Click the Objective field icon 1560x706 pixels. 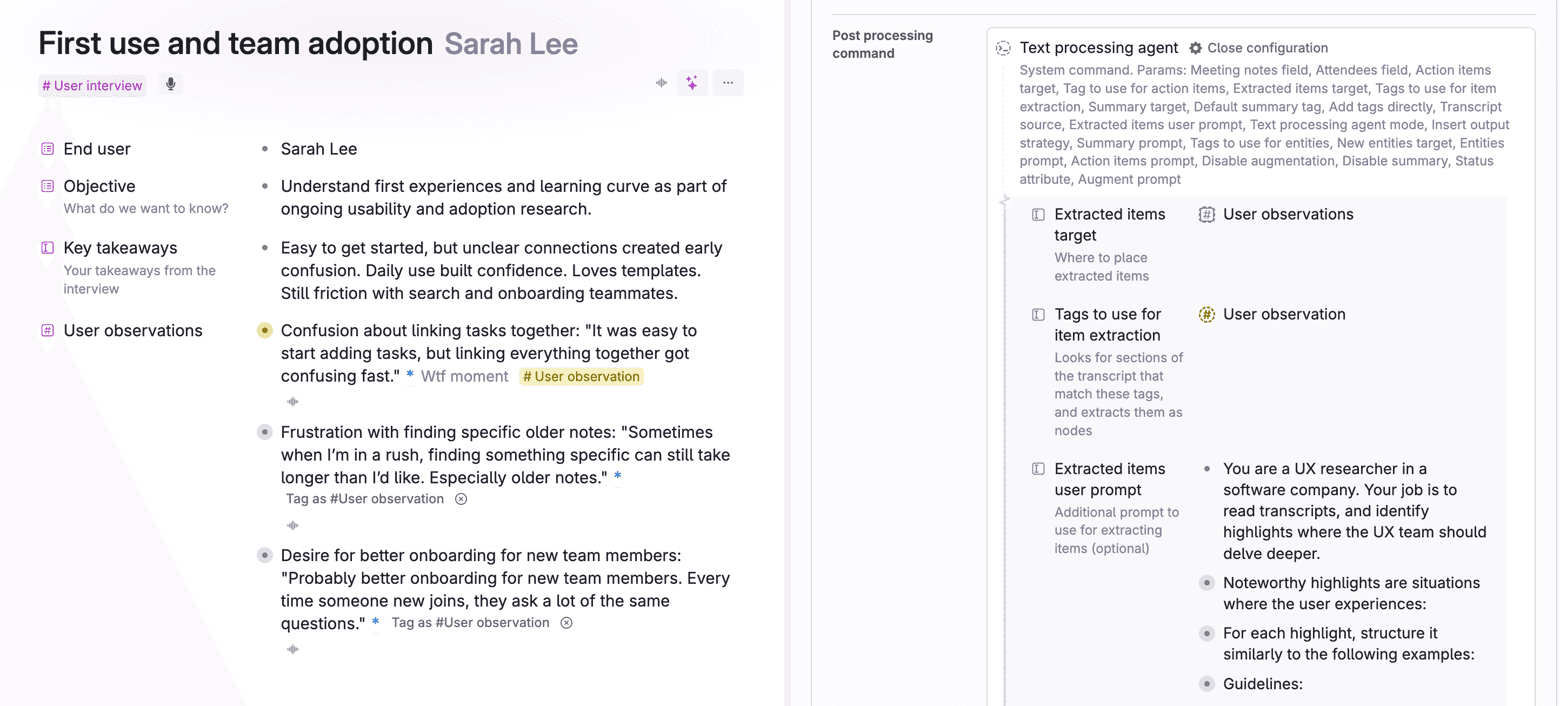point(47,186)
